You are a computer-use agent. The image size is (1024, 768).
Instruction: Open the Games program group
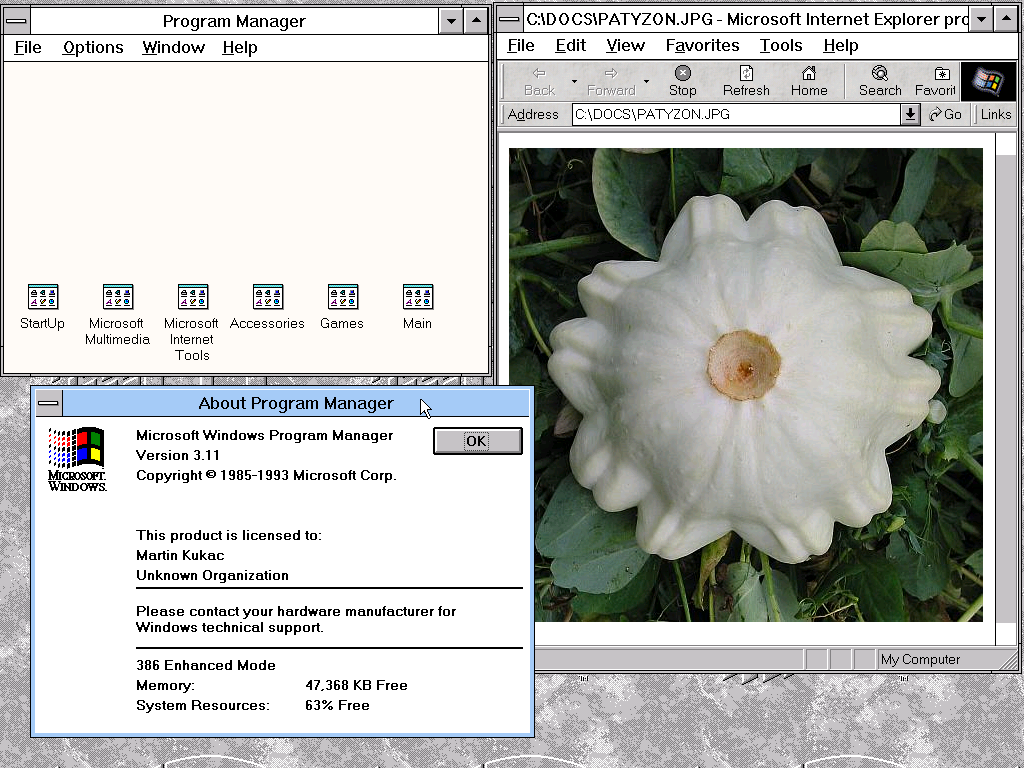(342, 298)
